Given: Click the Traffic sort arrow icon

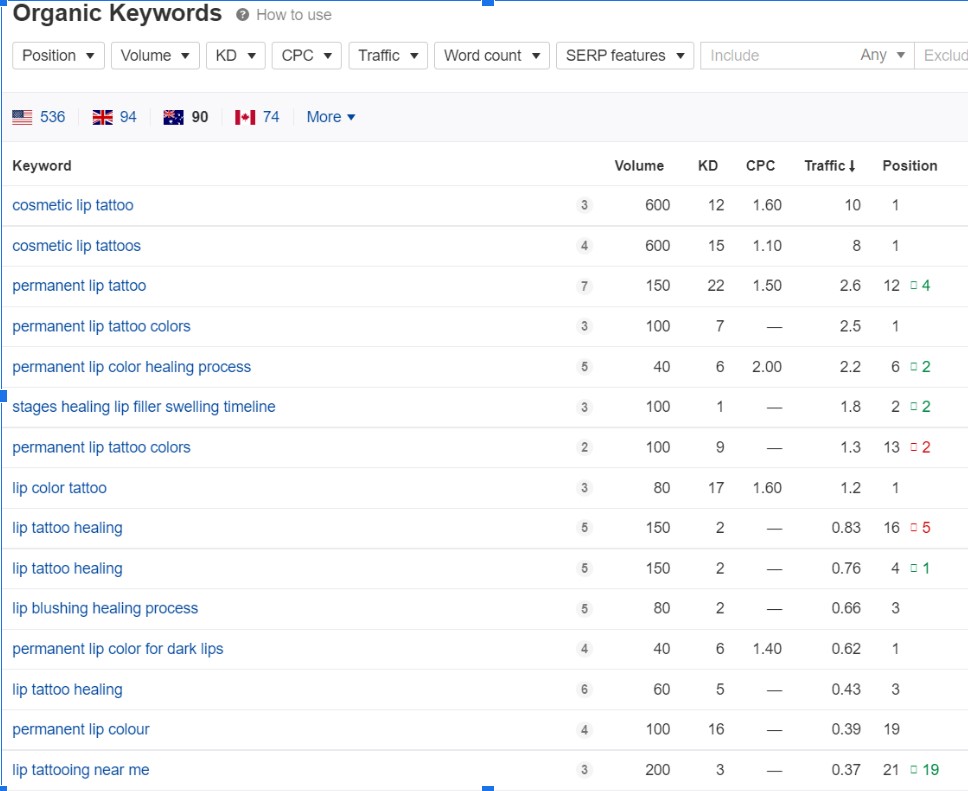Looking at the screenshot, I should pyautogui.click(x=852, y=165).
